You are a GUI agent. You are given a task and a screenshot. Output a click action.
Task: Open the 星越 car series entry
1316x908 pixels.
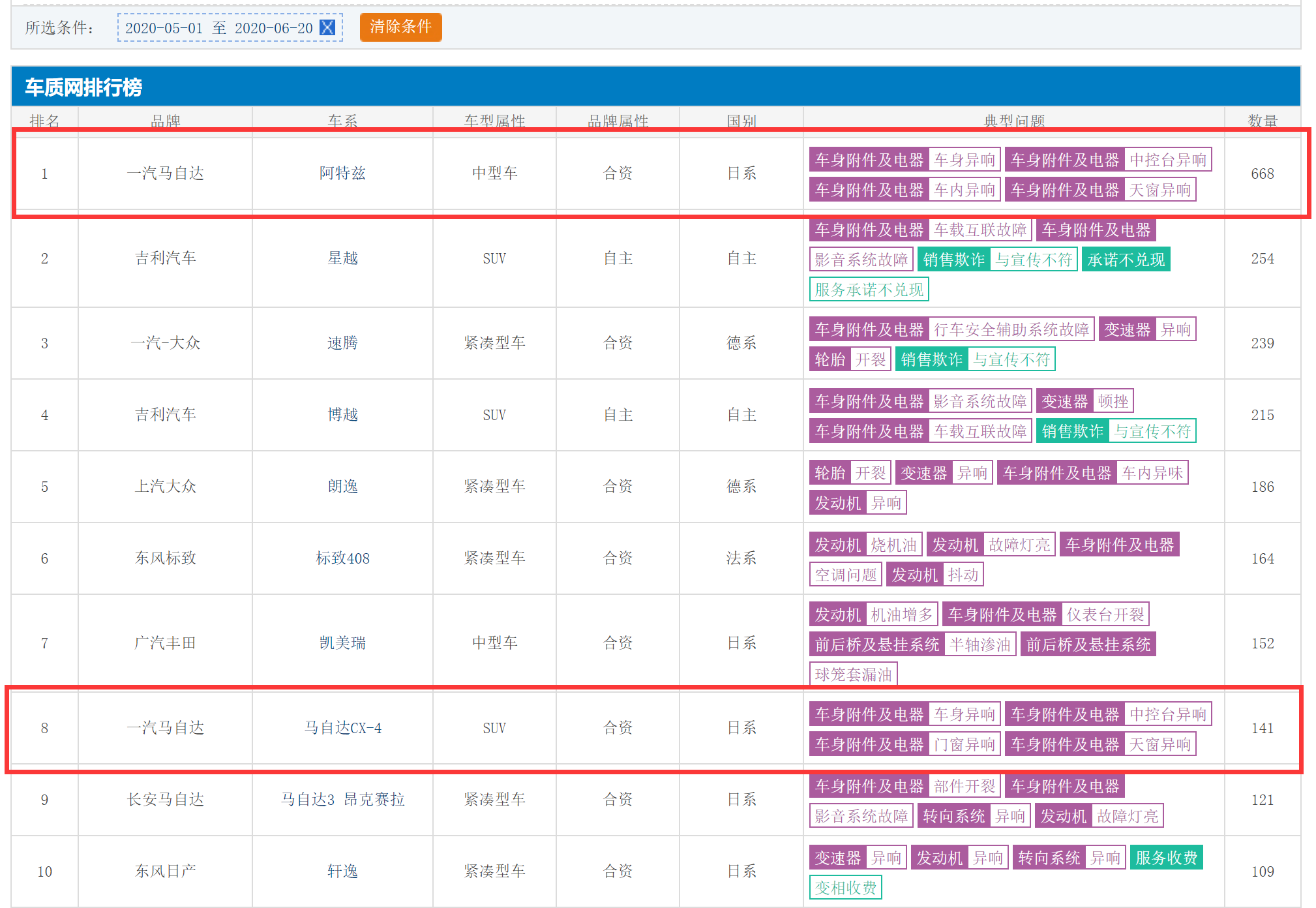pos(342,258)
